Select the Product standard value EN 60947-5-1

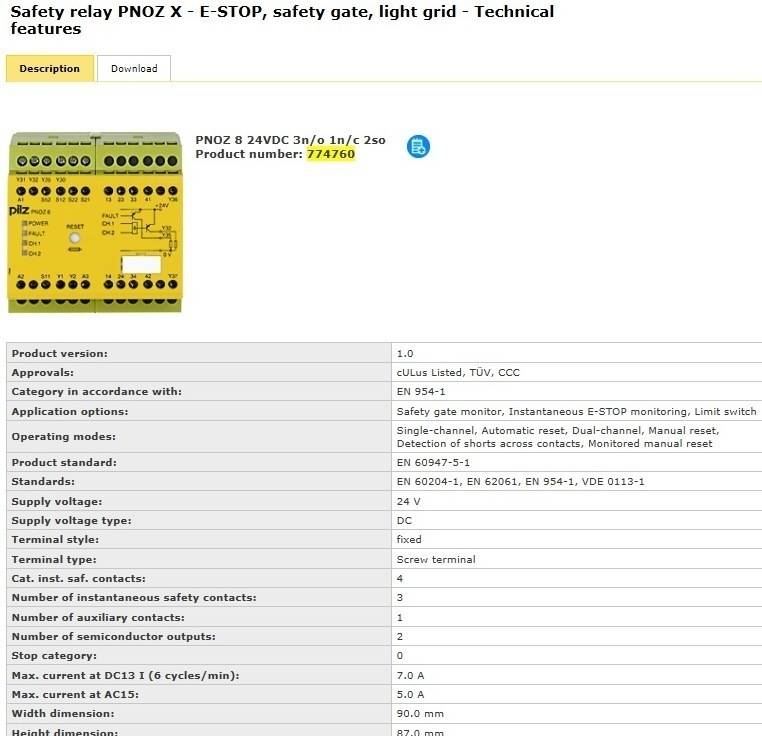pyautogui.click(x=433, y=462)
